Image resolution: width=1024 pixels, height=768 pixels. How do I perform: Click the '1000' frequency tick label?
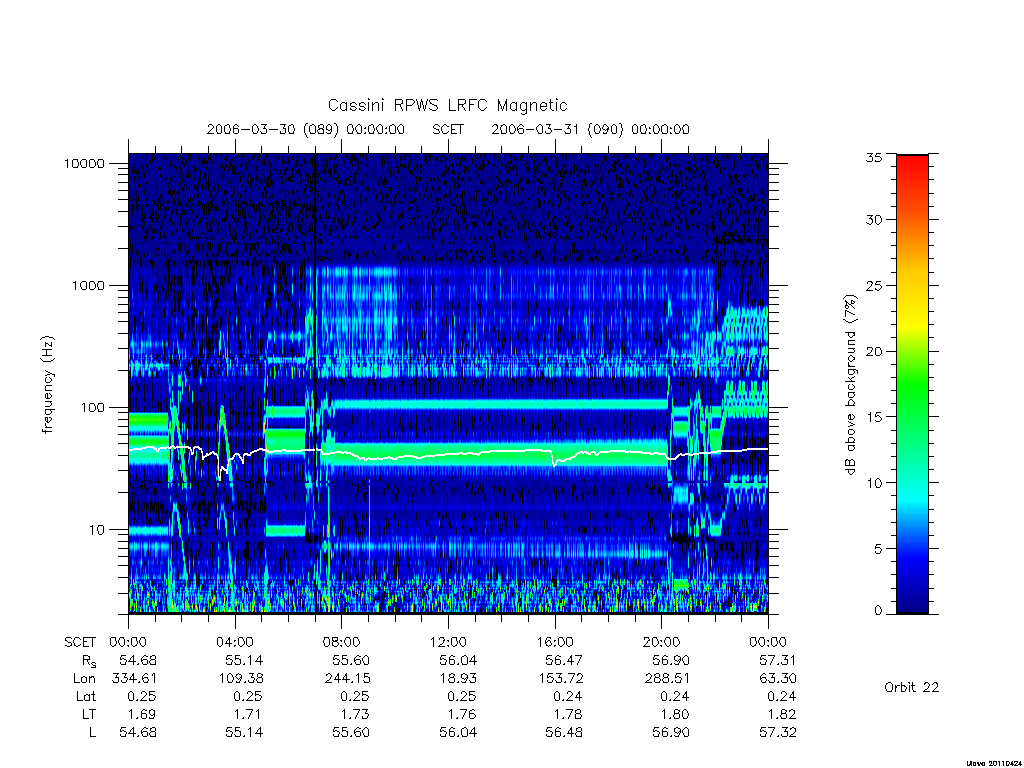coord(88,285)
